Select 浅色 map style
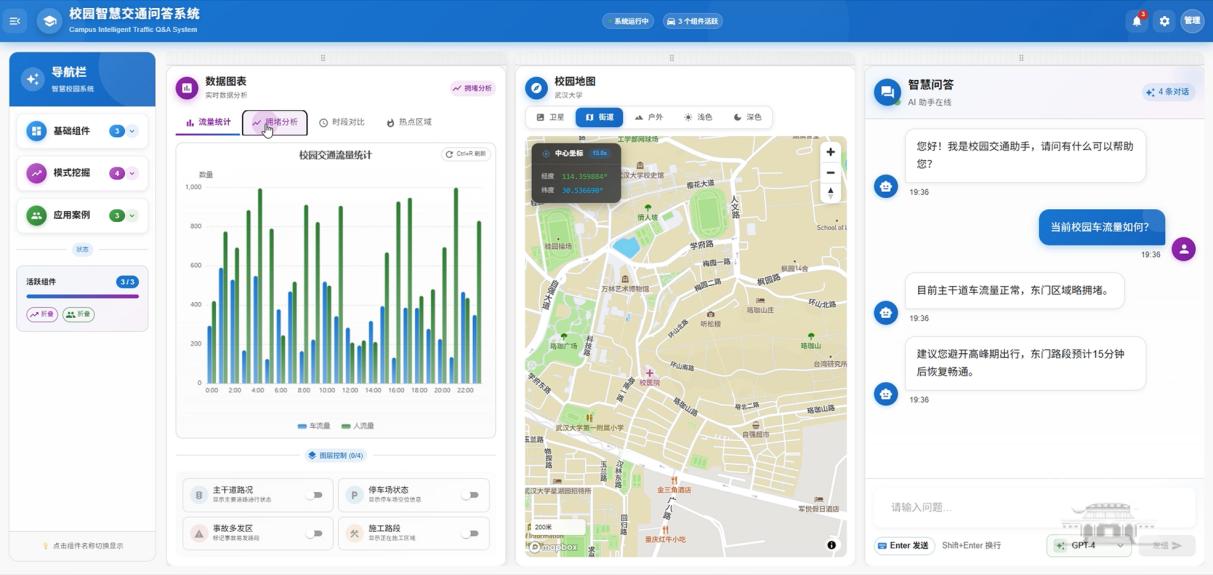 [x=698, y=117]
